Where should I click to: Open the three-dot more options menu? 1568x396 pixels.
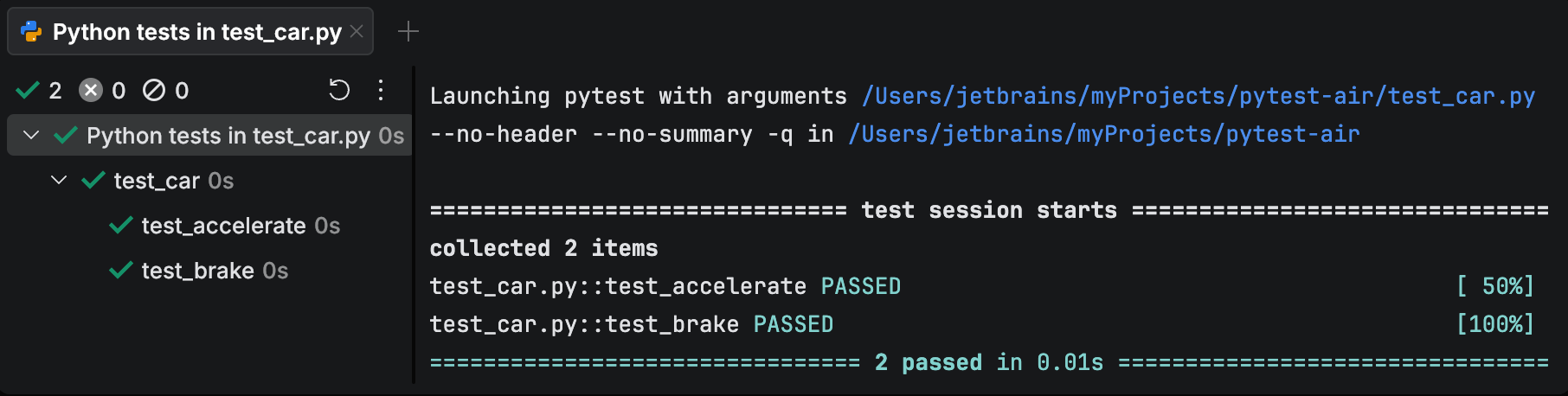[x=381, y=90]
